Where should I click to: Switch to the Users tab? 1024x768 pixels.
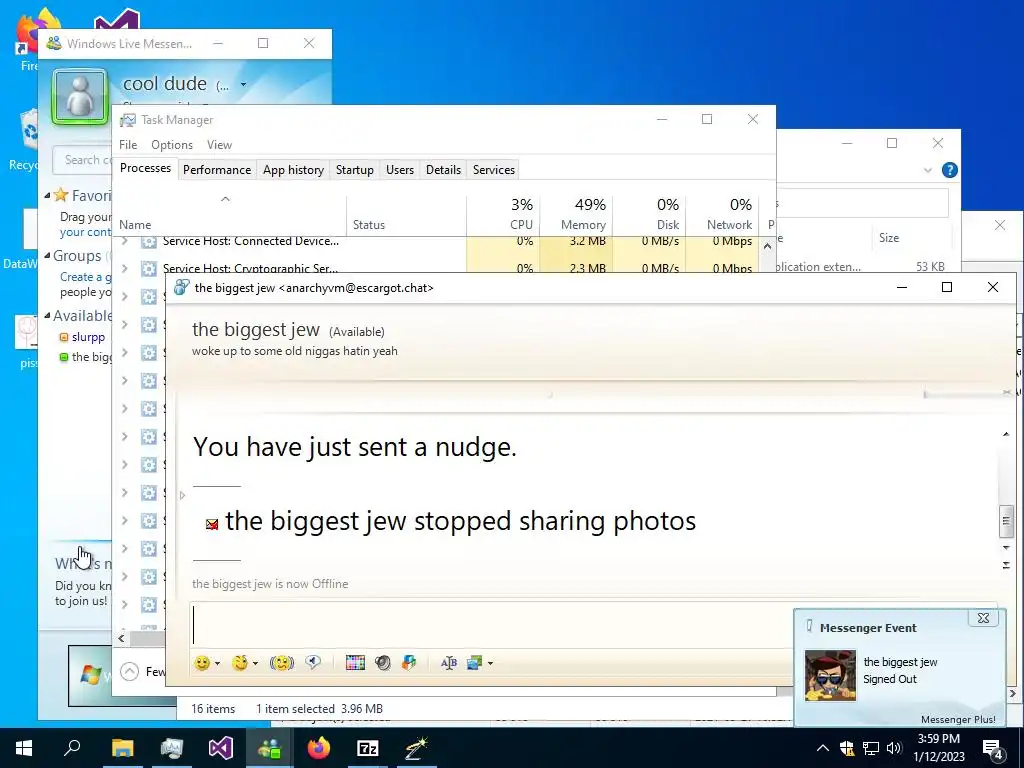coord(400,170)
